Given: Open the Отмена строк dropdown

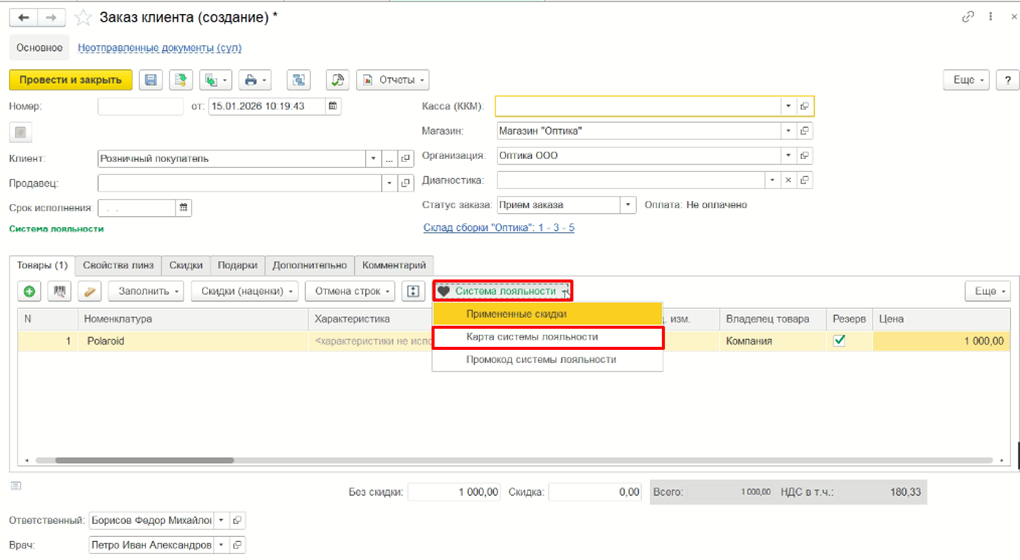Looking at the screenshot, I should [350, 291].
